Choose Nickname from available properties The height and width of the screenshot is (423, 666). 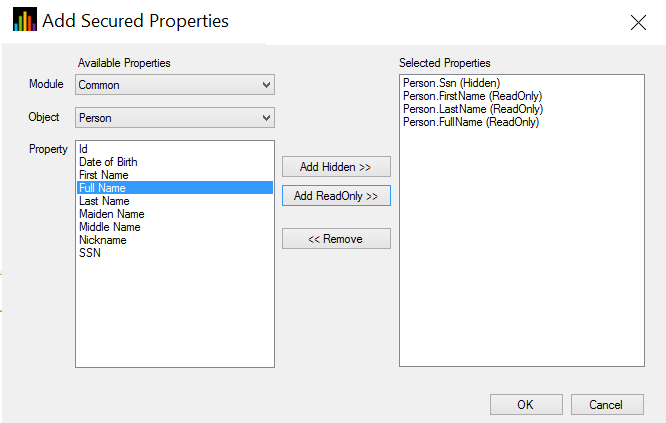click(x=103, y=240)
